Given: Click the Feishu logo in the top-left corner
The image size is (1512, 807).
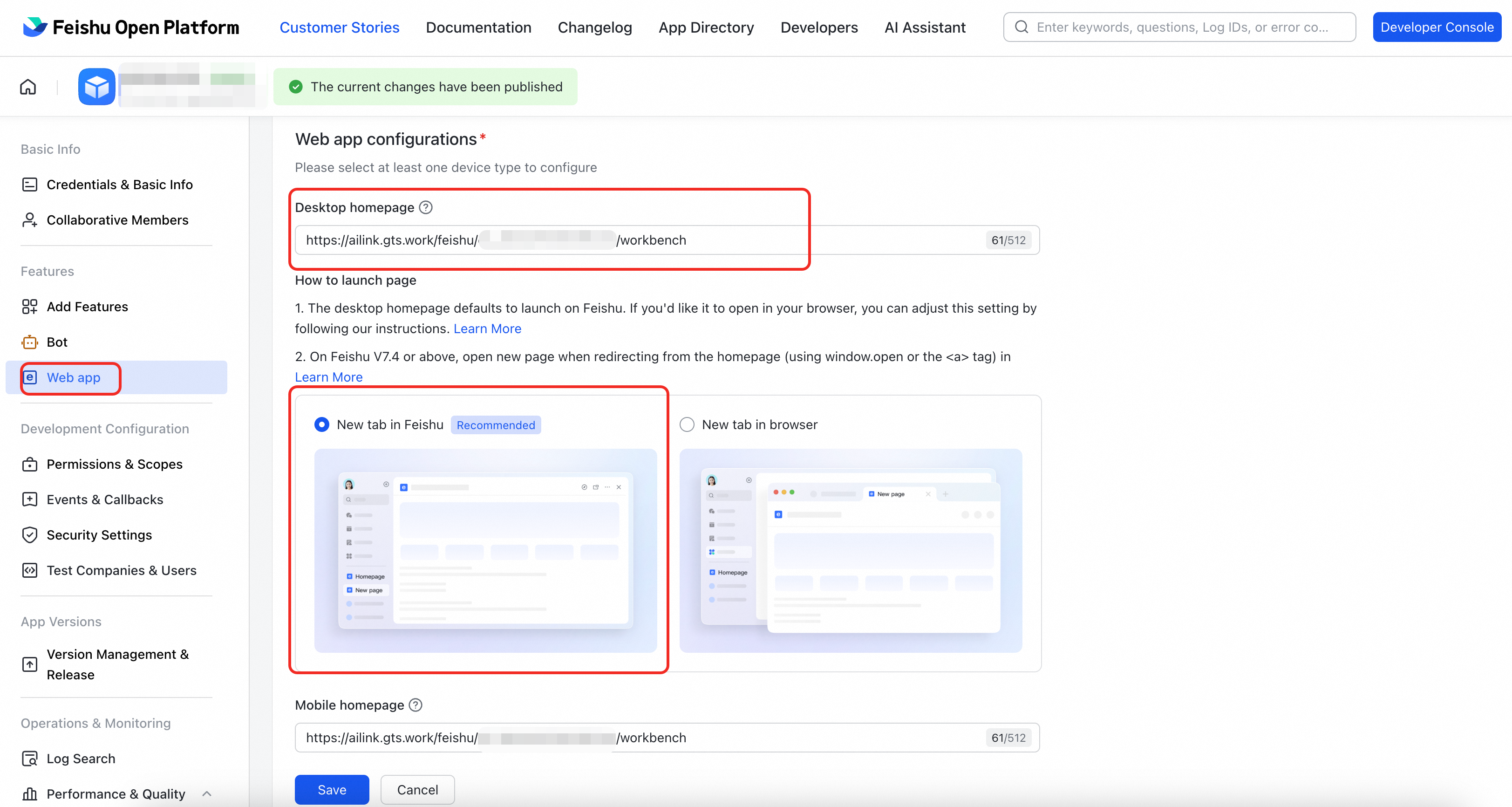Looking at the screenshot, I should click(x=35, y=27).
